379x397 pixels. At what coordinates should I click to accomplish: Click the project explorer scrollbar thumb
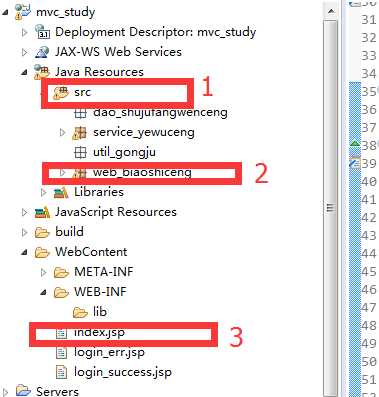pos(331,208)
